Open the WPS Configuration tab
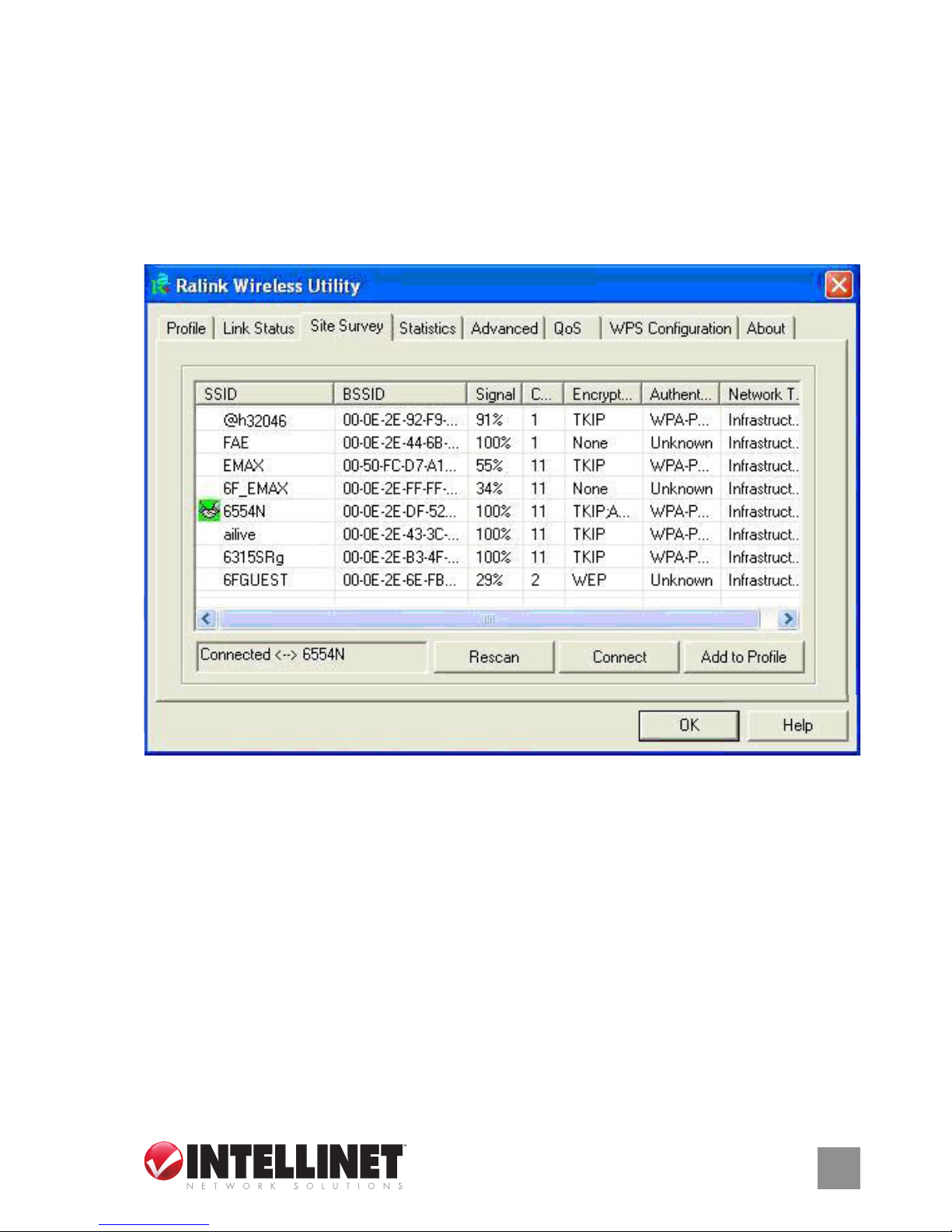The height and width of the screenshot is (1232, 952). pyautogui.click(x=670, y=328)
